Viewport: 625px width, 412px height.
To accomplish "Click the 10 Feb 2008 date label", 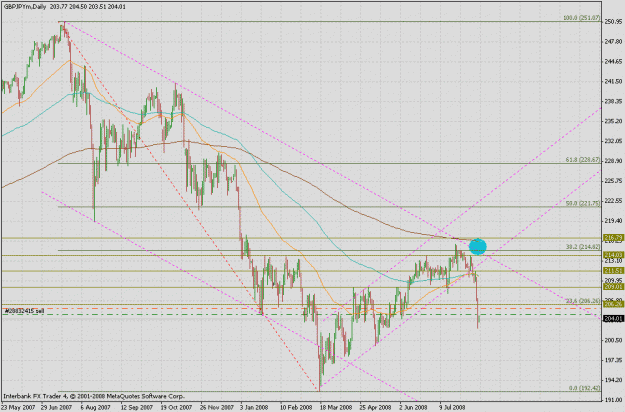I will click(295, 408).
